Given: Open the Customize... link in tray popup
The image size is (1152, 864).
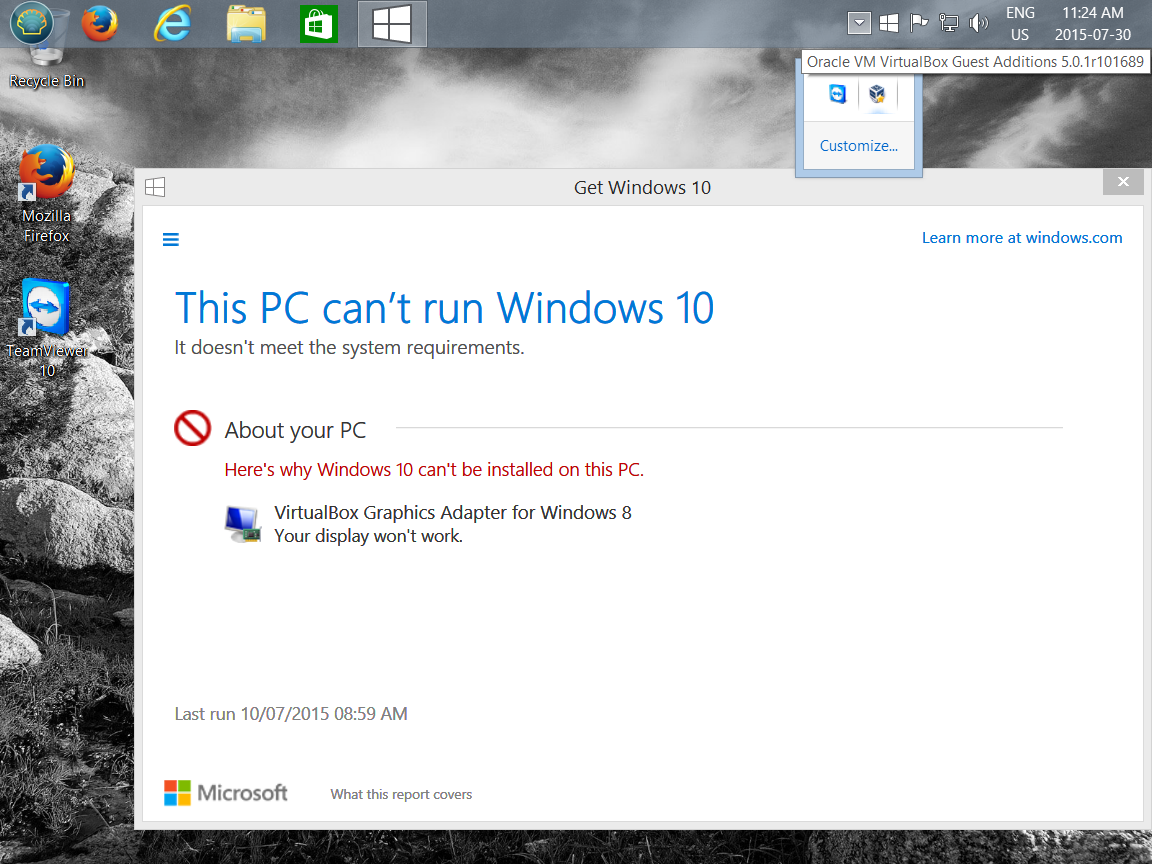Looking at the screenshot, I should 858,145.
